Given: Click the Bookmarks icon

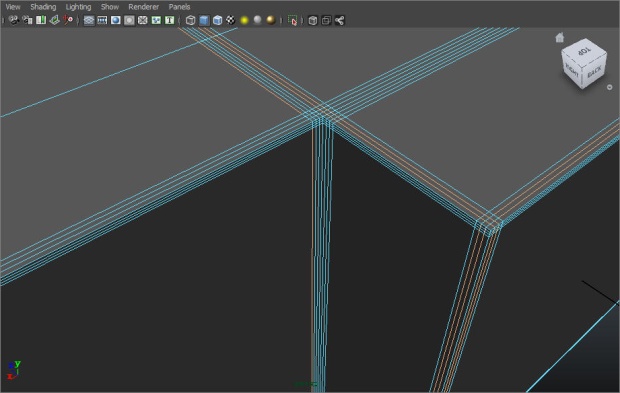Looking at the screenshot, I should tap(41, 20).
